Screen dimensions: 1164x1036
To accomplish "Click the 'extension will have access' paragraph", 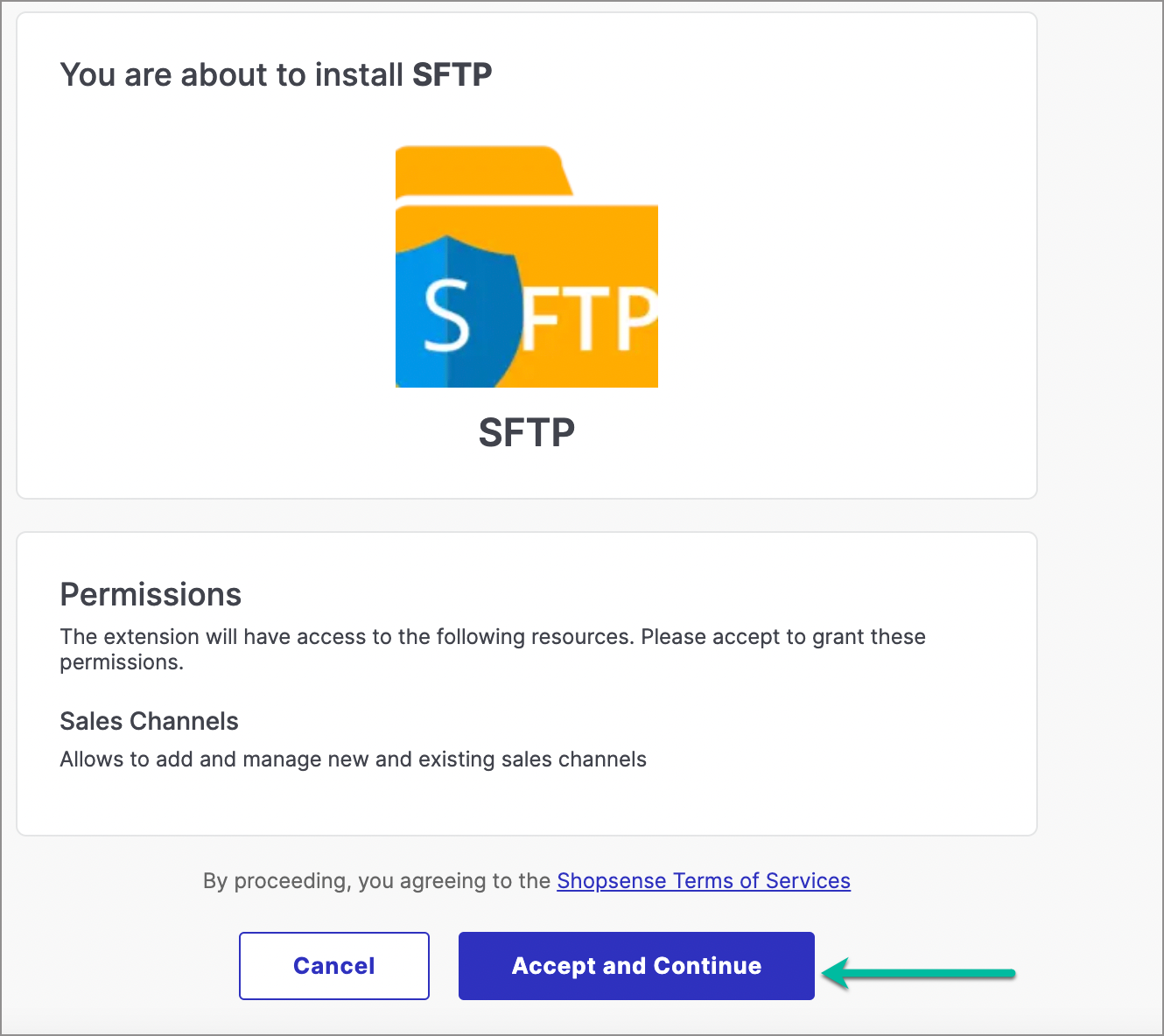I will (x=493, y=649).
